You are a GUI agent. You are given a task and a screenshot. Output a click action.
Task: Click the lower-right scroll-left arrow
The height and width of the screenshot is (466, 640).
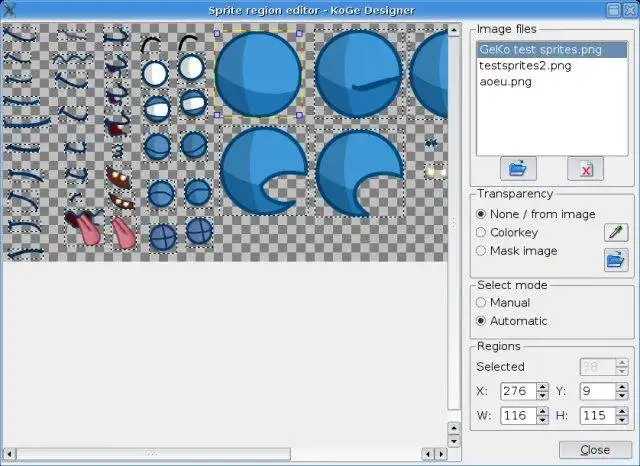(x=428, y=454)
